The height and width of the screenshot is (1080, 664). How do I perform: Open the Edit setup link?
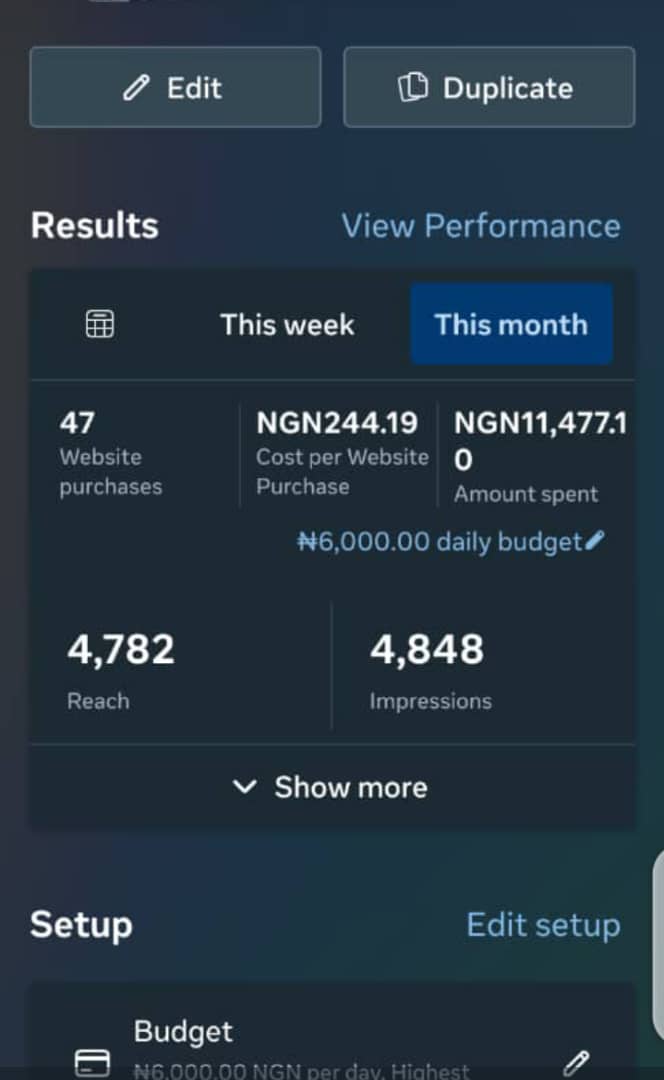pyautogui.click(x=543, y=925)
